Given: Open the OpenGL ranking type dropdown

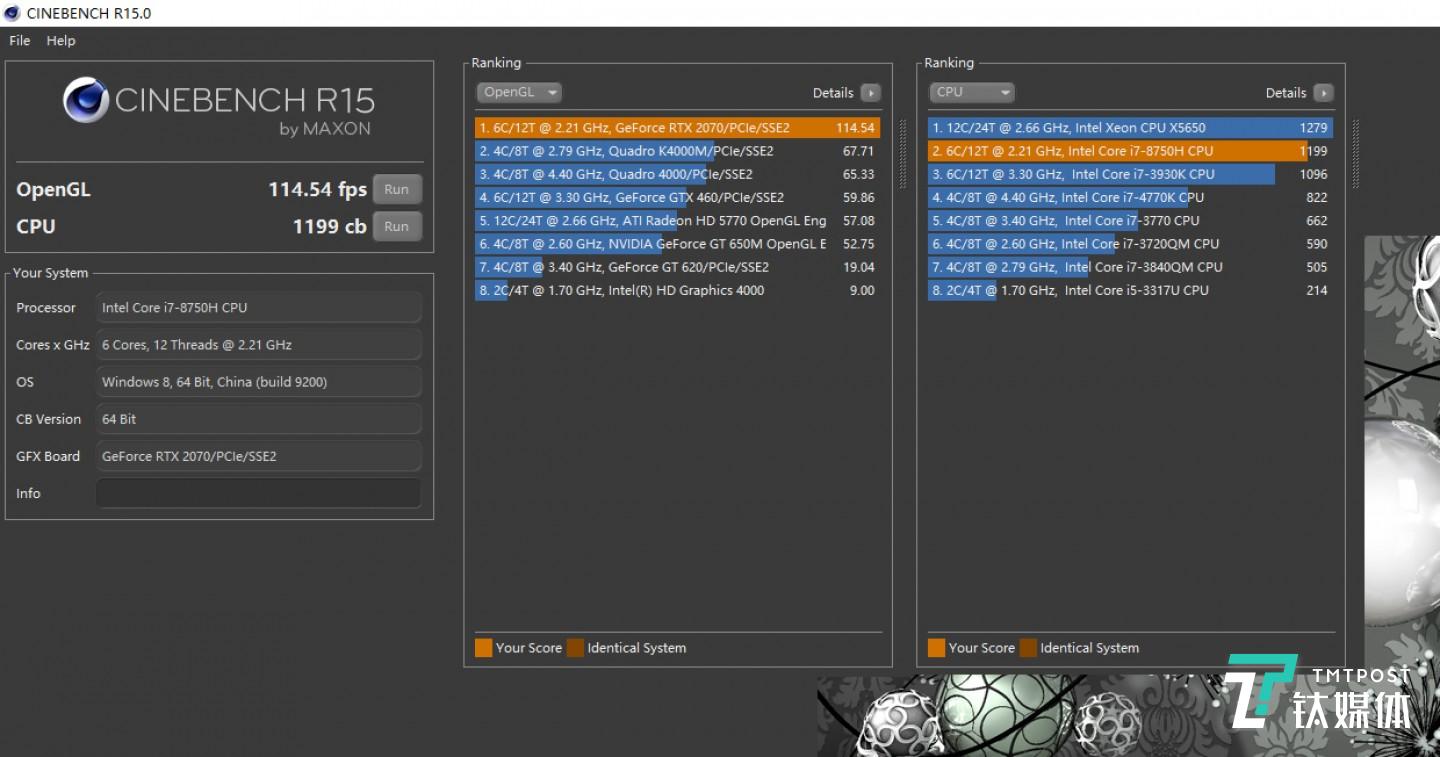Looking at the screenshot, I should [518, 92].
